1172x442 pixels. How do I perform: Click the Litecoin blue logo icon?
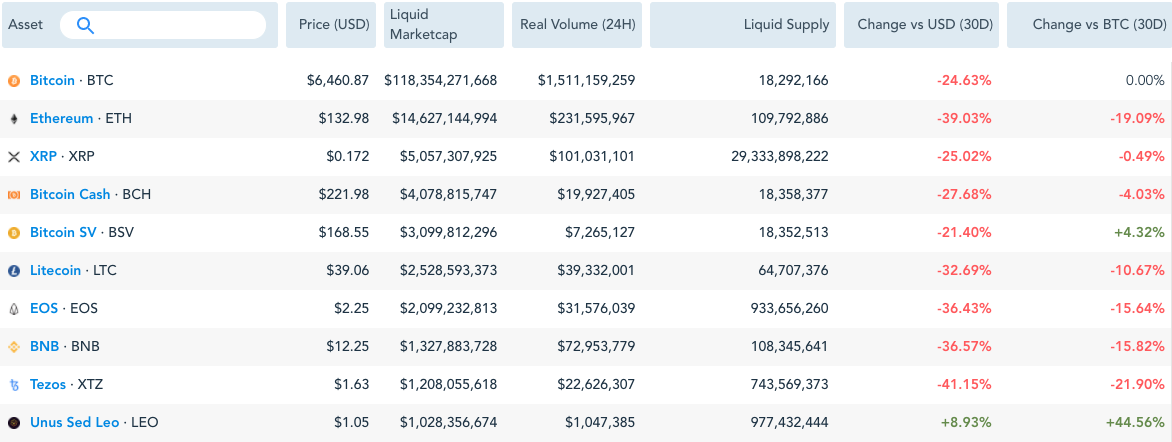13,271
